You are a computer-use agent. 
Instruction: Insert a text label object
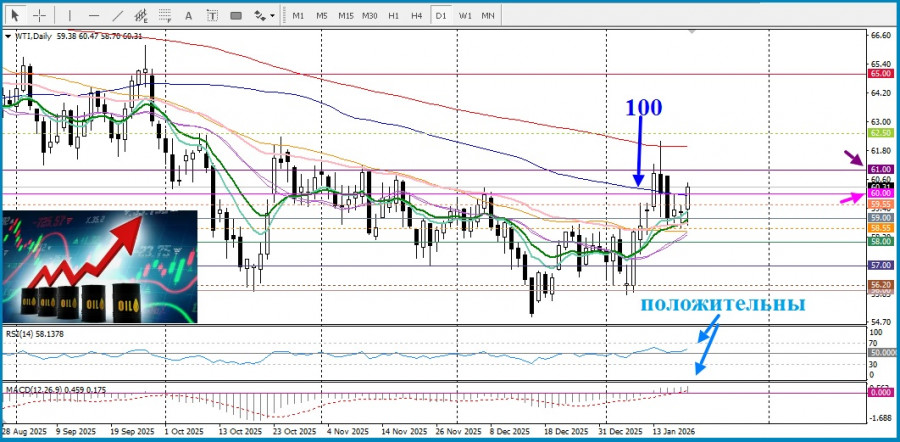[x=212, y=15]
